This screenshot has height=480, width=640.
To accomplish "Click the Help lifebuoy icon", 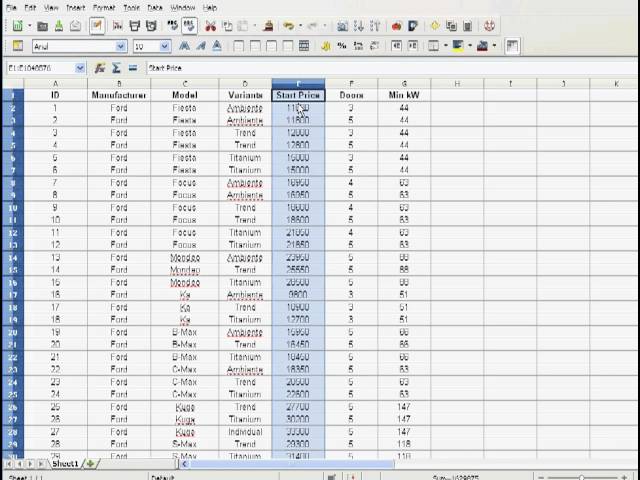I will [x=489, y=26].
